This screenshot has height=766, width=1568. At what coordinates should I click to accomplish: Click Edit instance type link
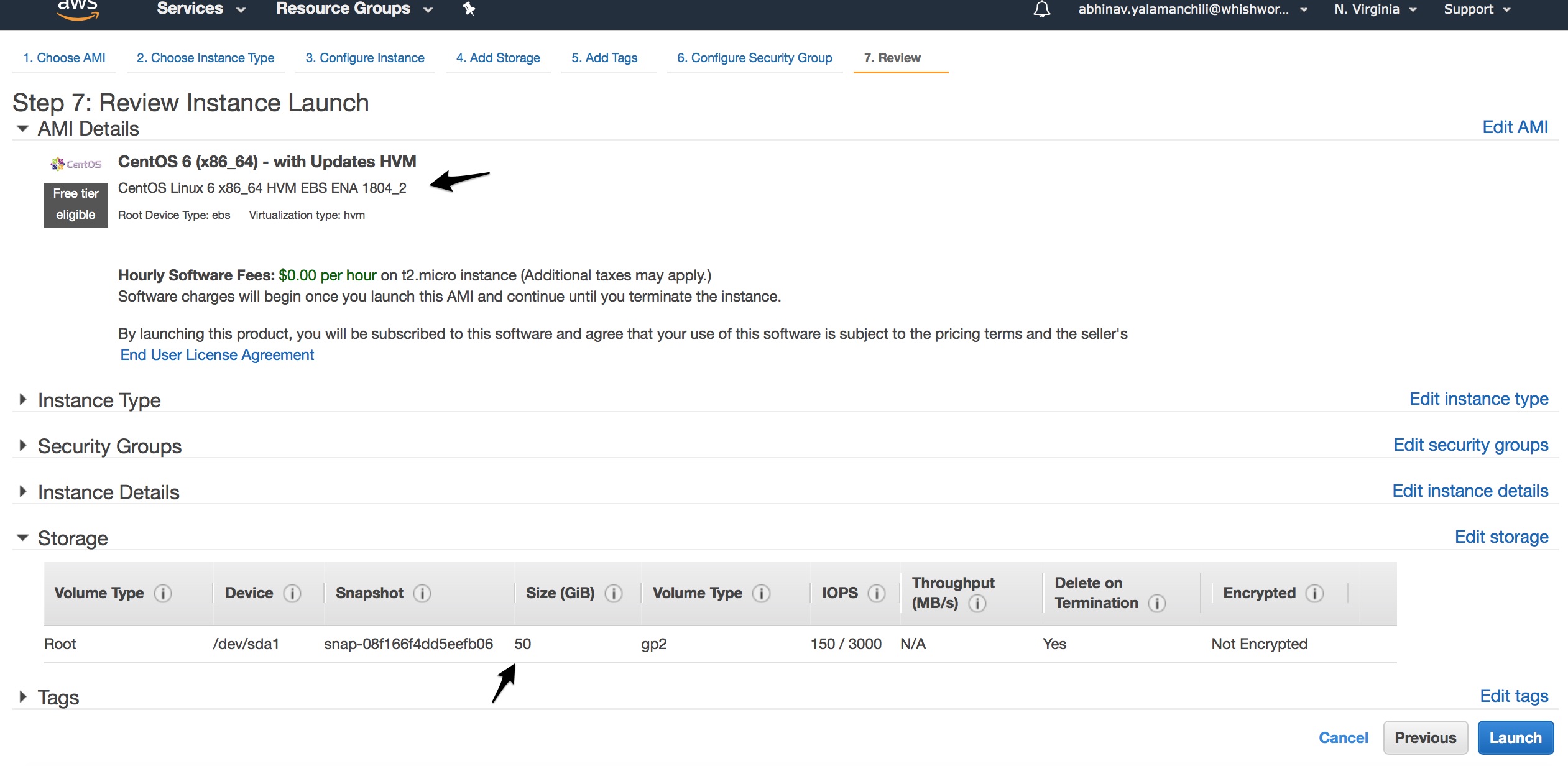pyautogui.click(x=1478, y=399)
